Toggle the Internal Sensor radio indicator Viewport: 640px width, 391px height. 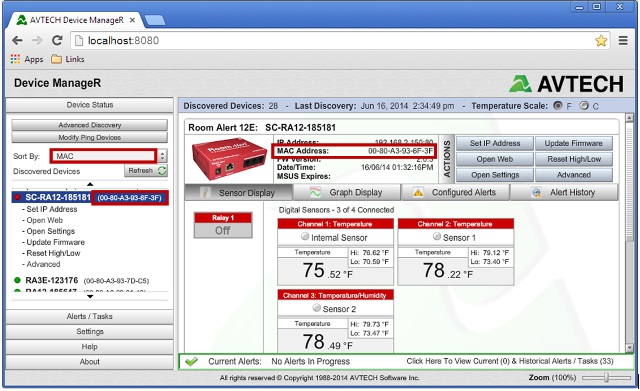tap(305, 236)
